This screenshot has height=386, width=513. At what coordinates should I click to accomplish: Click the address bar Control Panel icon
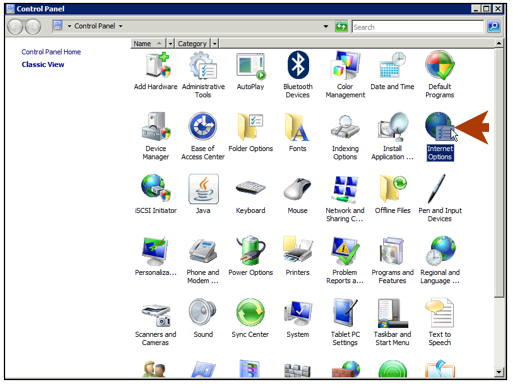(x=58, y=26)
